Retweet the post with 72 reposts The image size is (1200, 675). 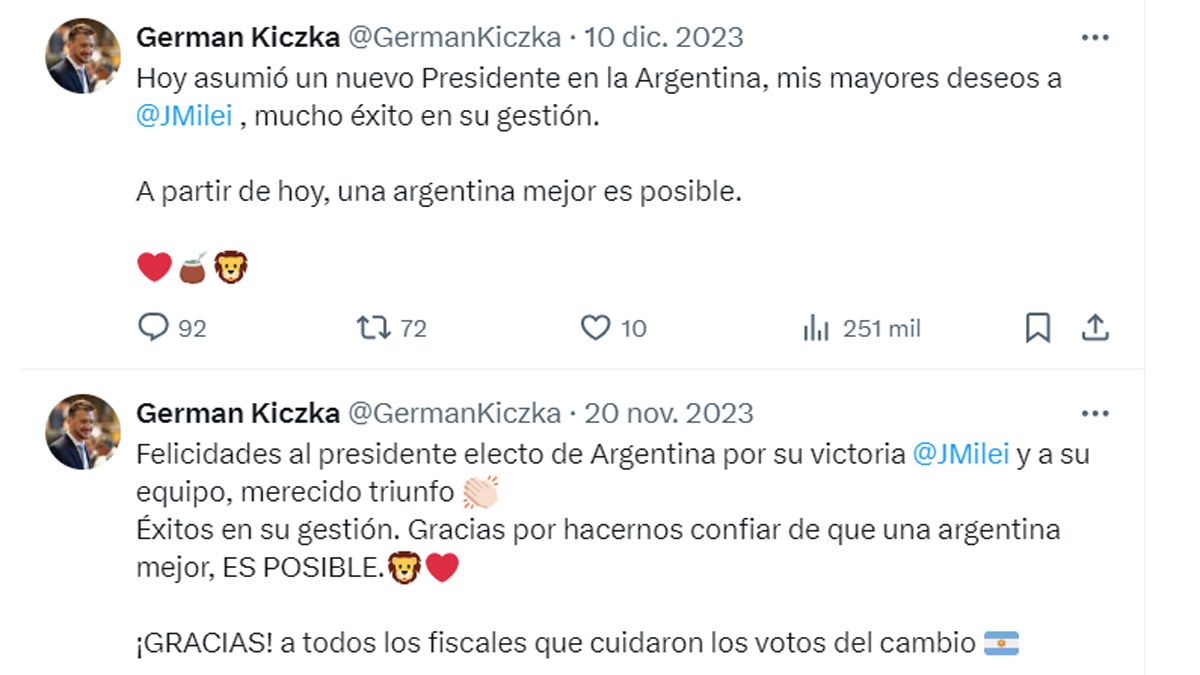(373, 328)
